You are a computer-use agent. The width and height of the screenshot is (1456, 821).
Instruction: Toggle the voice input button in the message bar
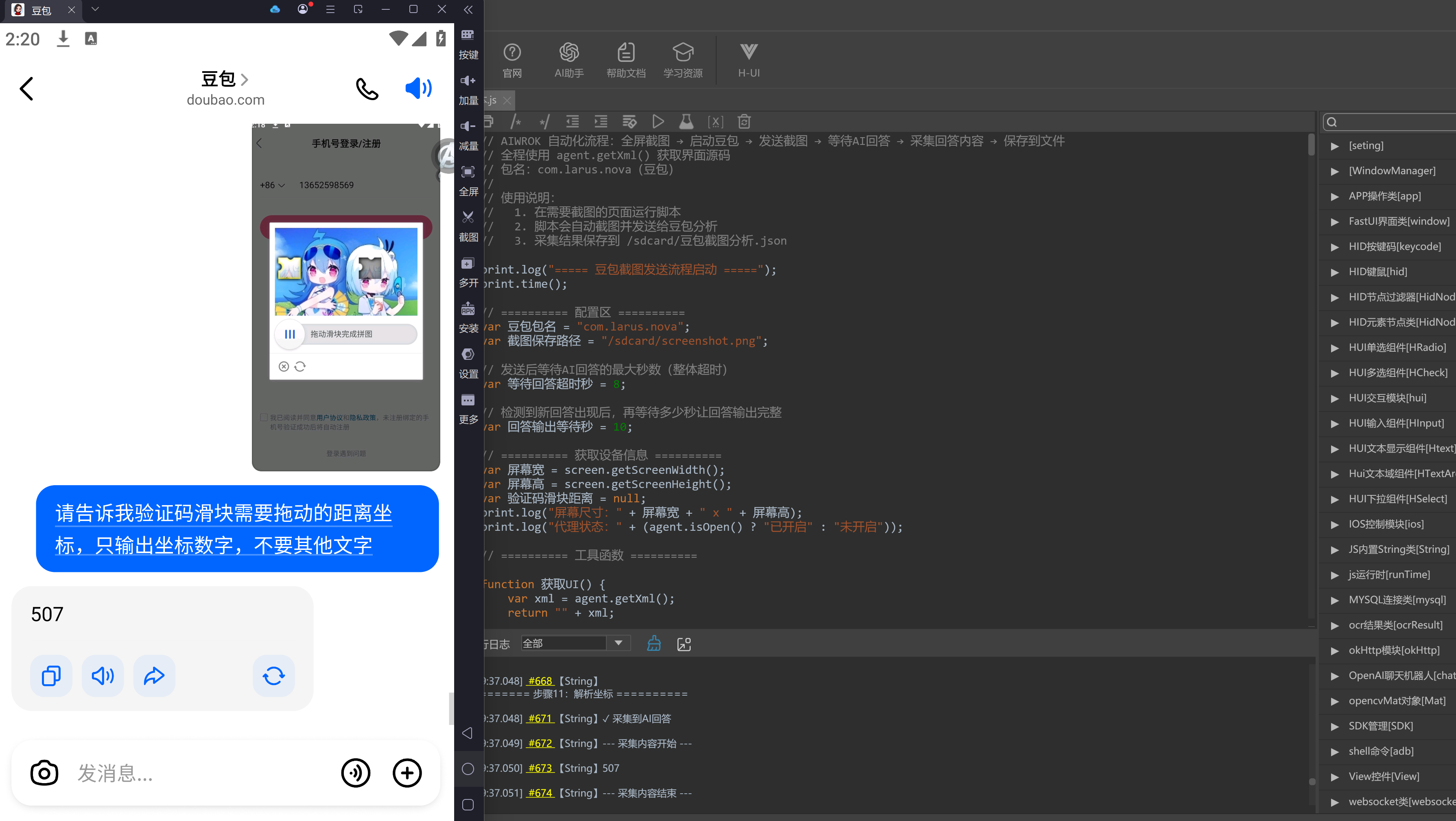356,773
